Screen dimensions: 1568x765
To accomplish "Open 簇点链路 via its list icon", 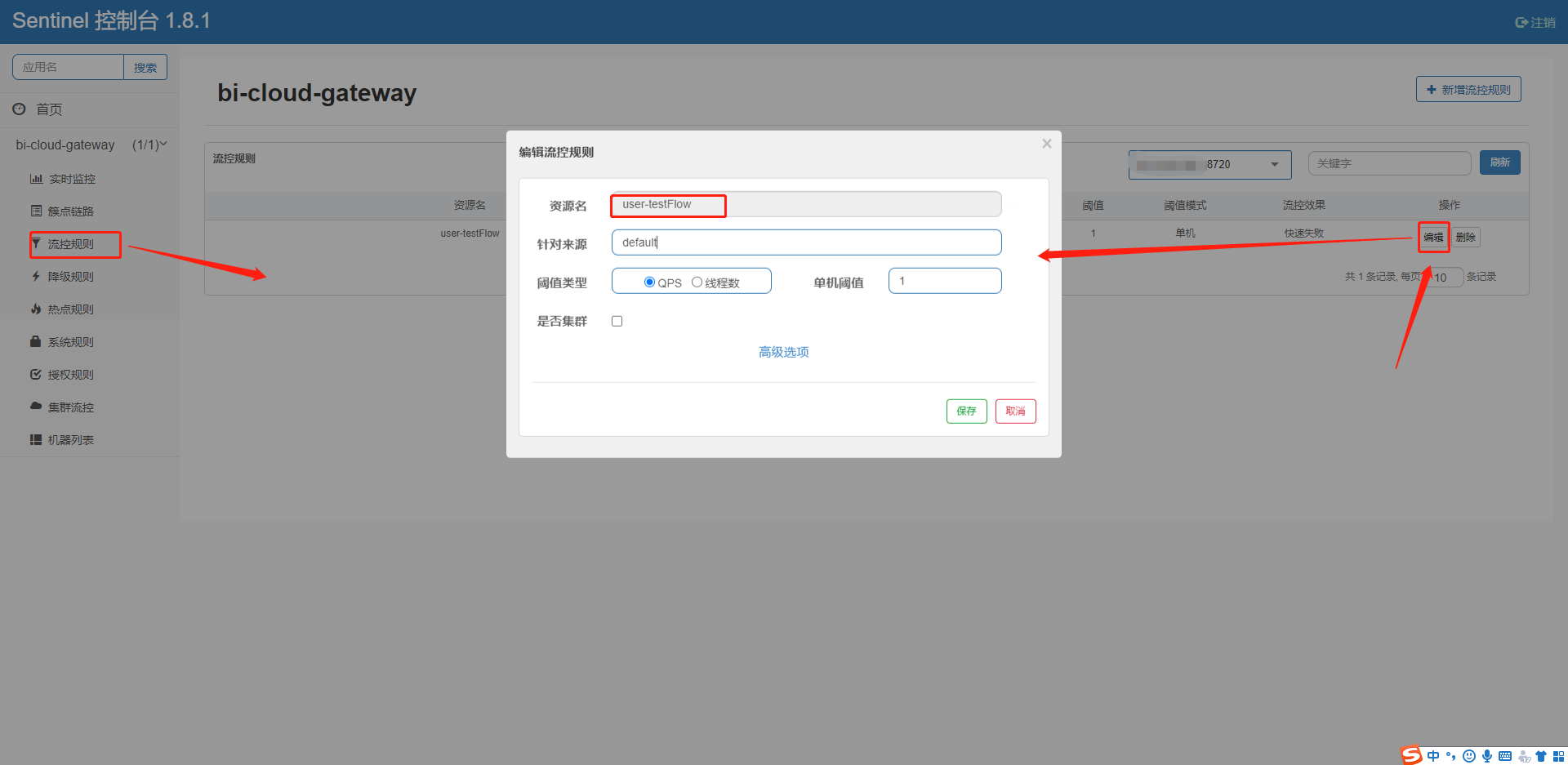I will click(36, 211).
